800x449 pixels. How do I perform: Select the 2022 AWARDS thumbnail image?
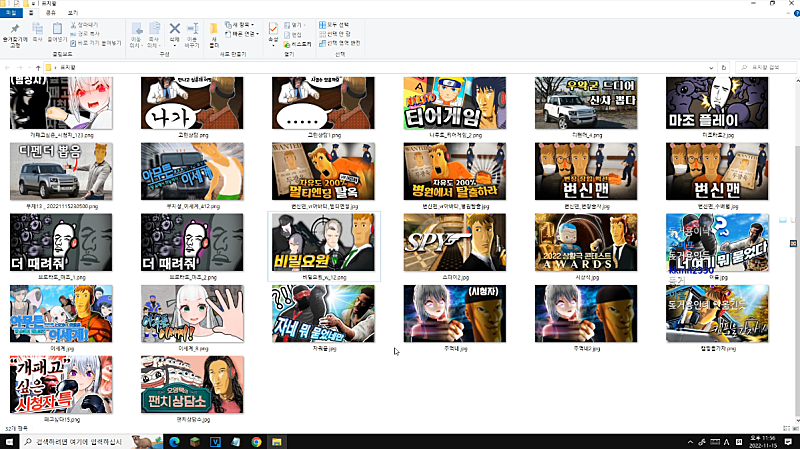click(x=585, y=240)
